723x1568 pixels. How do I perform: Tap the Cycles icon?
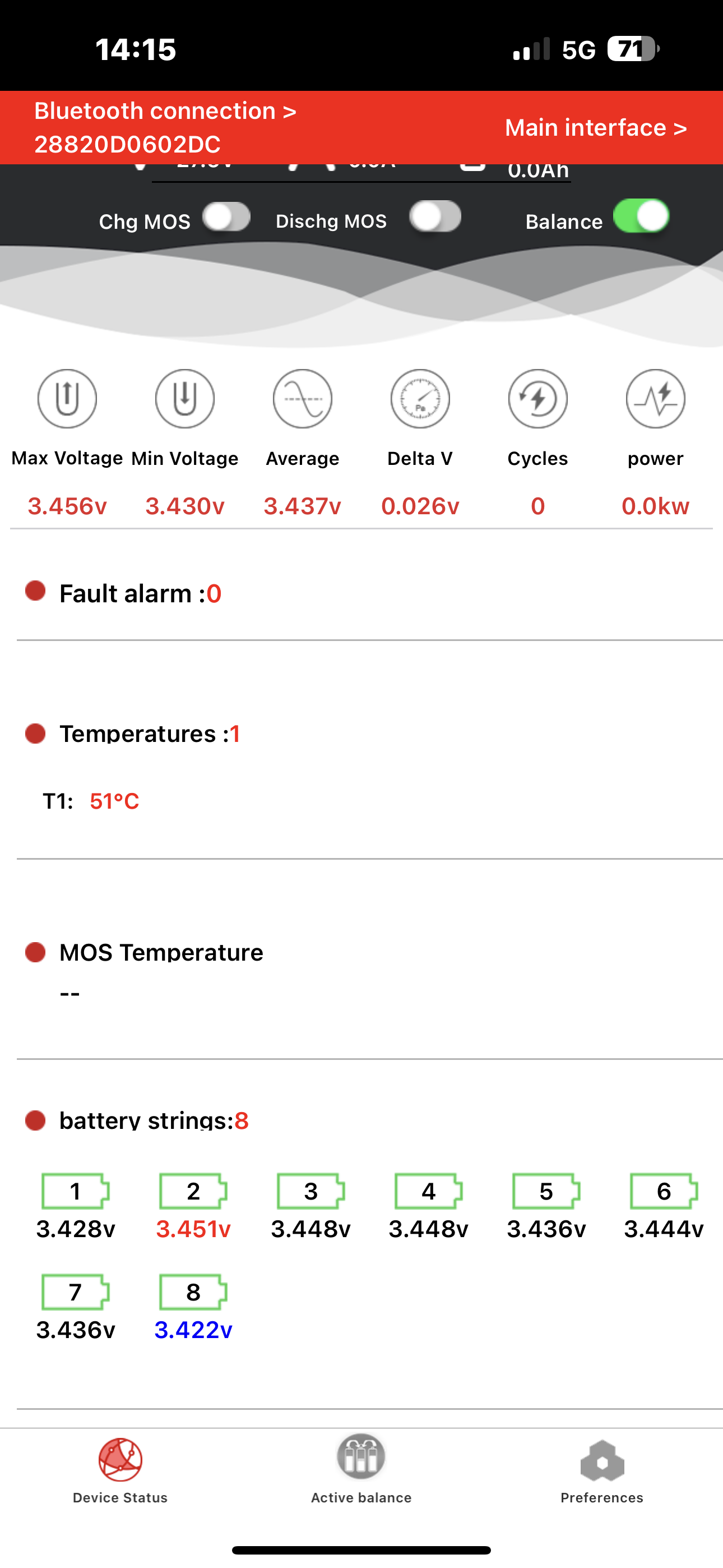pos(537,399)
